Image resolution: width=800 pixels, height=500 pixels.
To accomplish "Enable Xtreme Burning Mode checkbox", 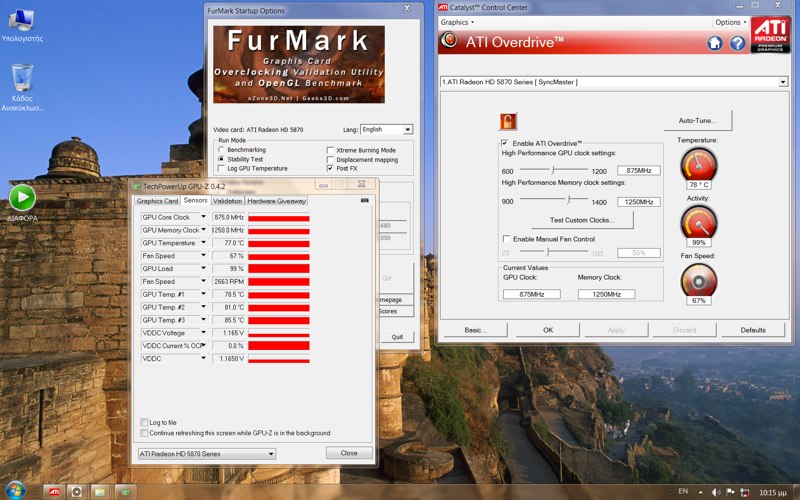I will (x=330, y=150).
